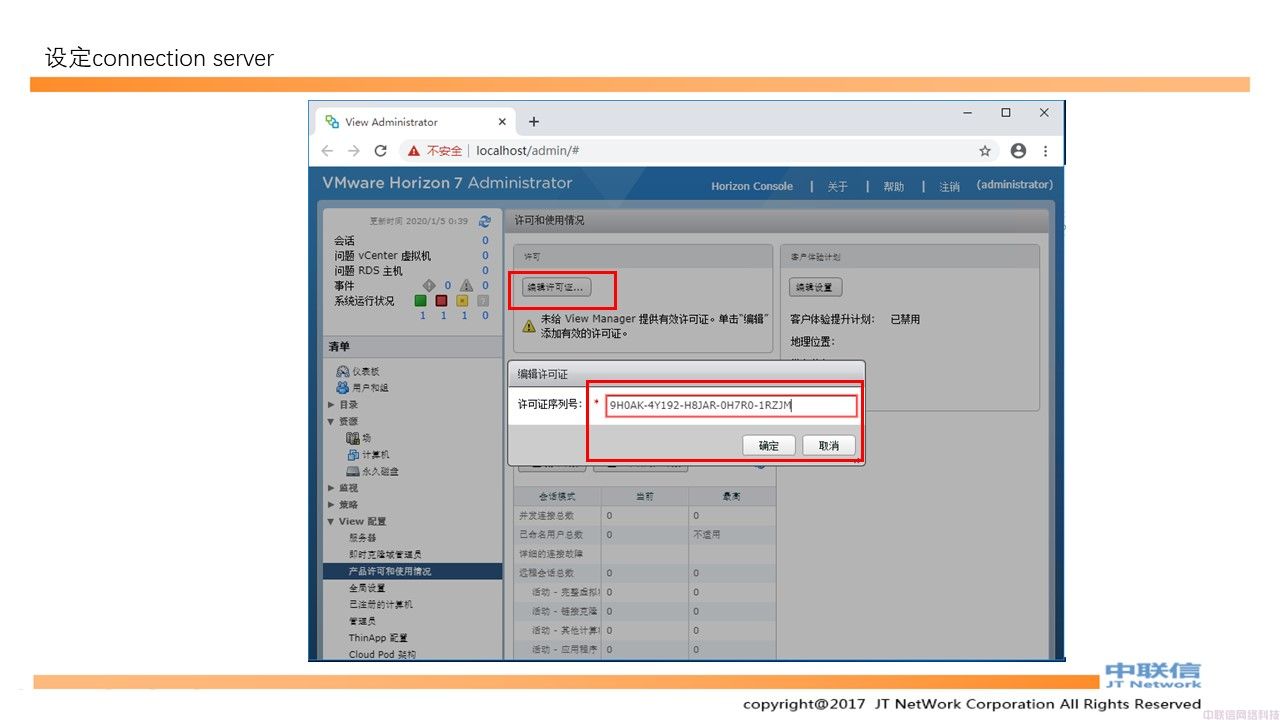Image resolution: width=1280 pixels, height=720 pixels.
Task: Open the 帮助 (Help) link
Action: tap(894, 187)
